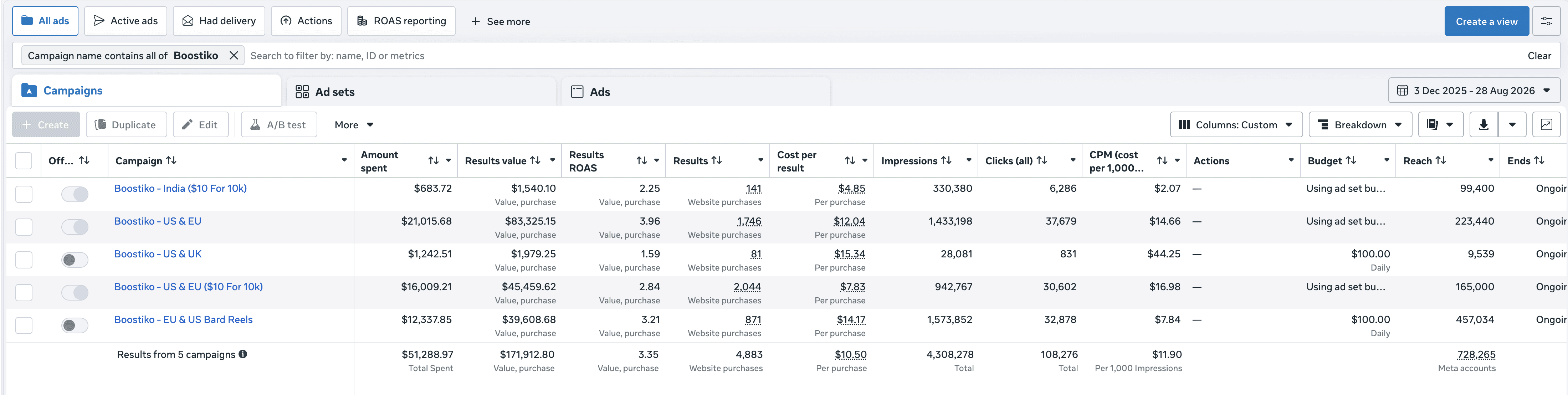This screenshot has height=395, width=1568.
Task: Switch to the Ad sets tab
Action: pyautogui.click(x=421, y=92)
